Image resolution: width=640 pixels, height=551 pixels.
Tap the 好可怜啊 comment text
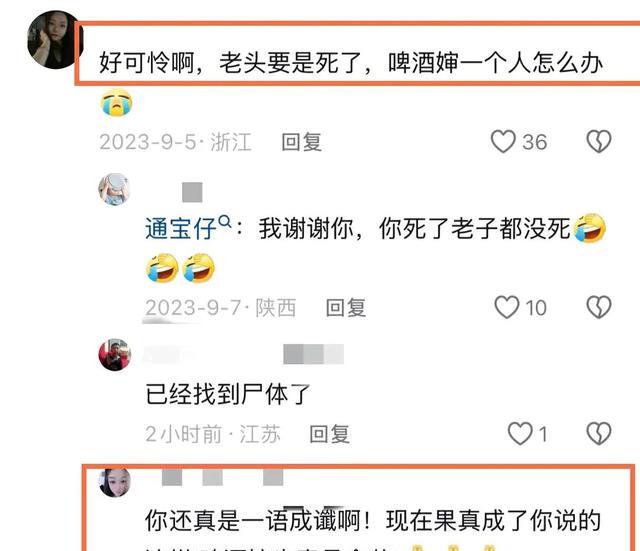coord(351,63)
